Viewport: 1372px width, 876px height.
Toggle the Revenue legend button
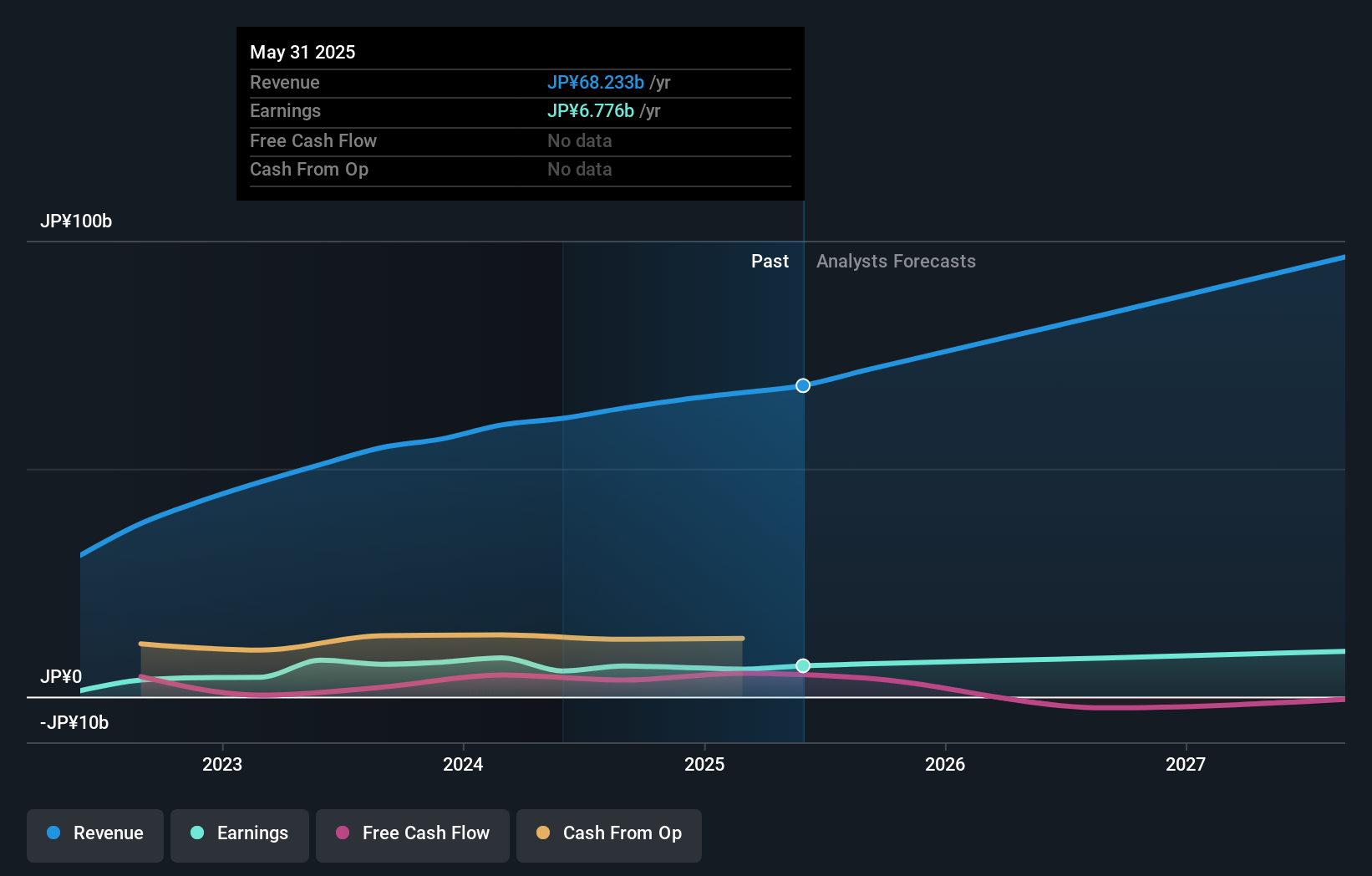click(x=95, y=835)
